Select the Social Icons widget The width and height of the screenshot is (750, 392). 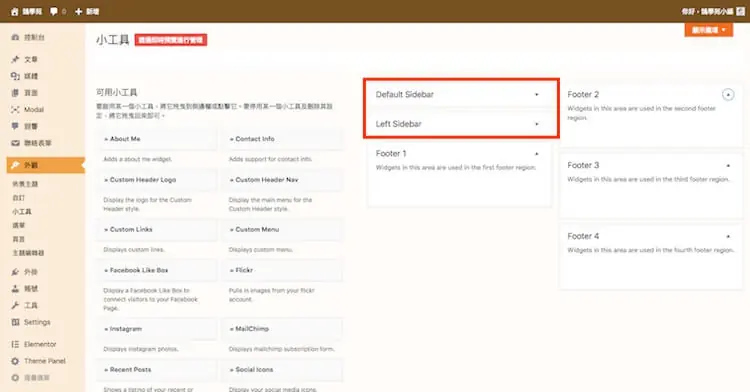click(x=282, y=370)
